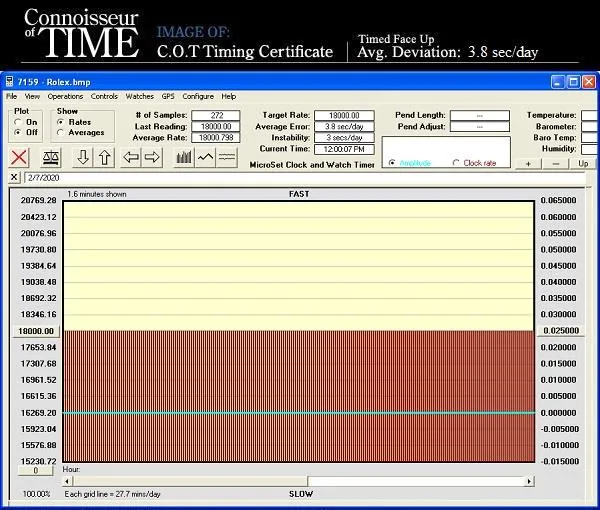Open the View menu

pyautogui.click(x=32, y=96)
